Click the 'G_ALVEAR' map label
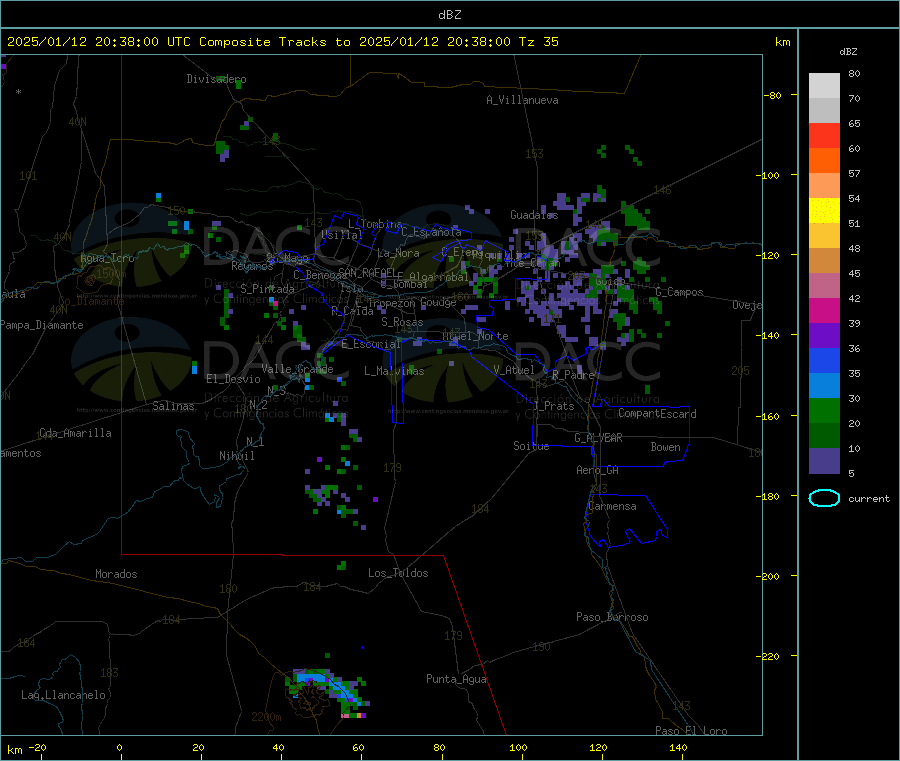Viewport: 900px width, 761px height. pos(598,438)
